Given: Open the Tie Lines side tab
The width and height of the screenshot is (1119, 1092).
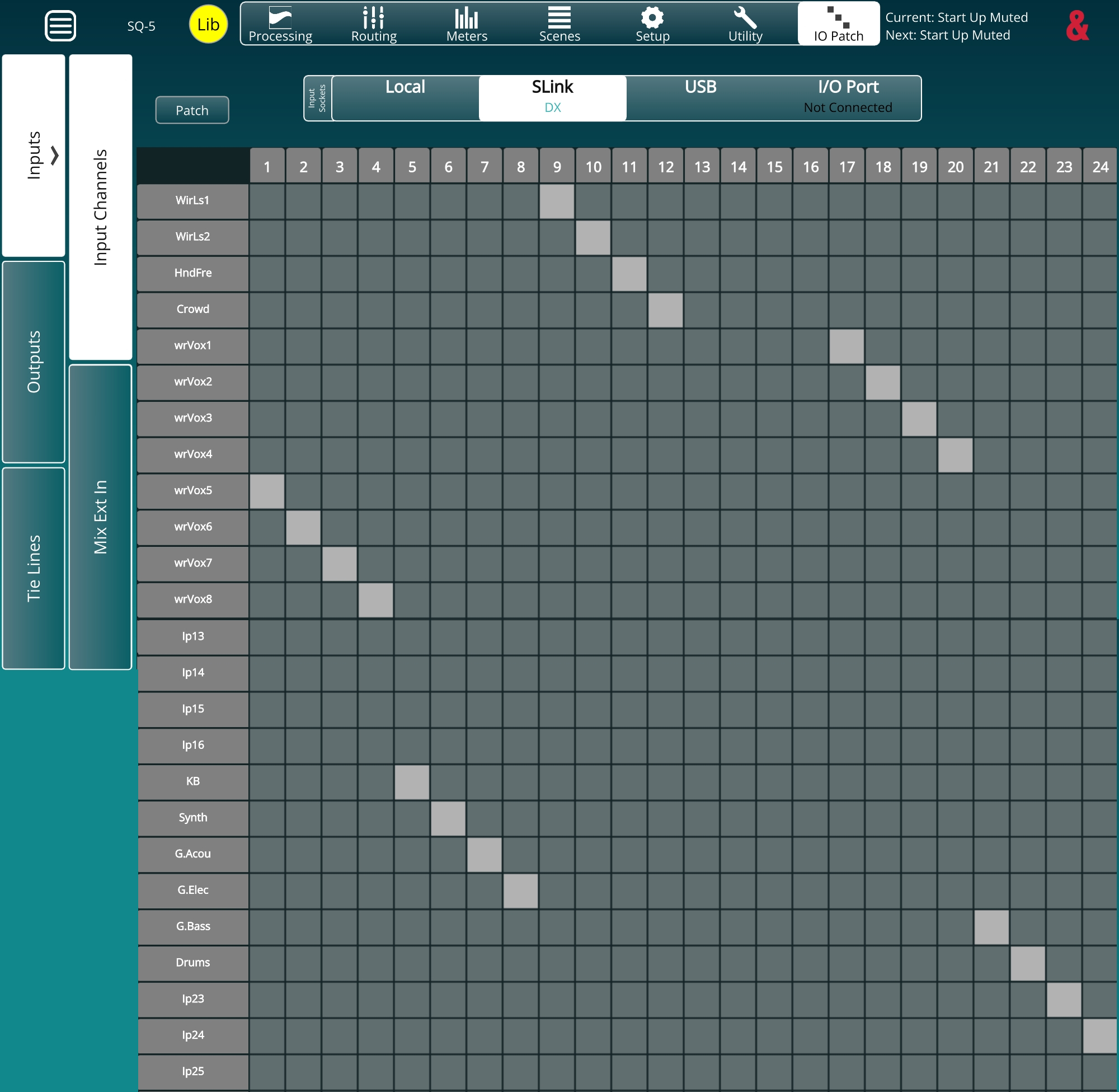Looking at the screenshot, I should [34, 568].
